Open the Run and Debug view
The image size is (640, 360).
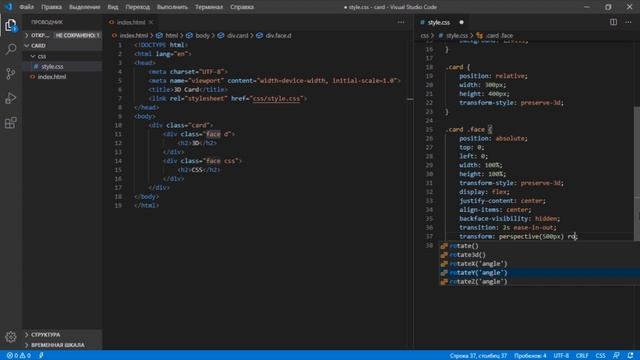tap(11, 98)
